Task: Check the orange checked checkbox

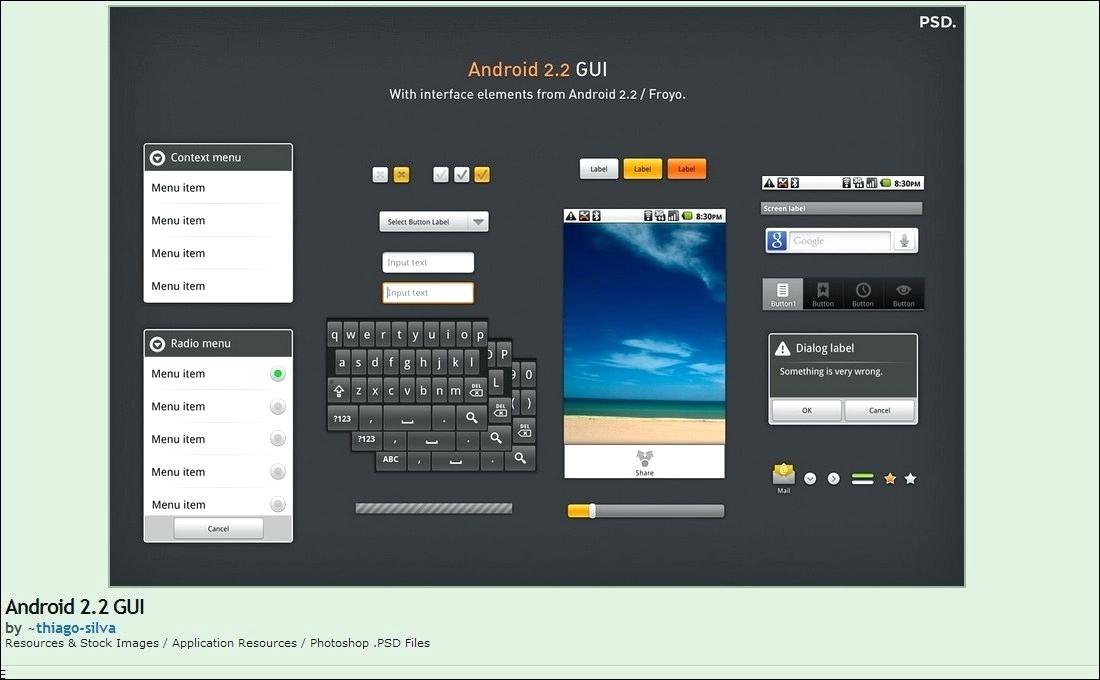Action: pyautogui.click(x=482, y=174)
